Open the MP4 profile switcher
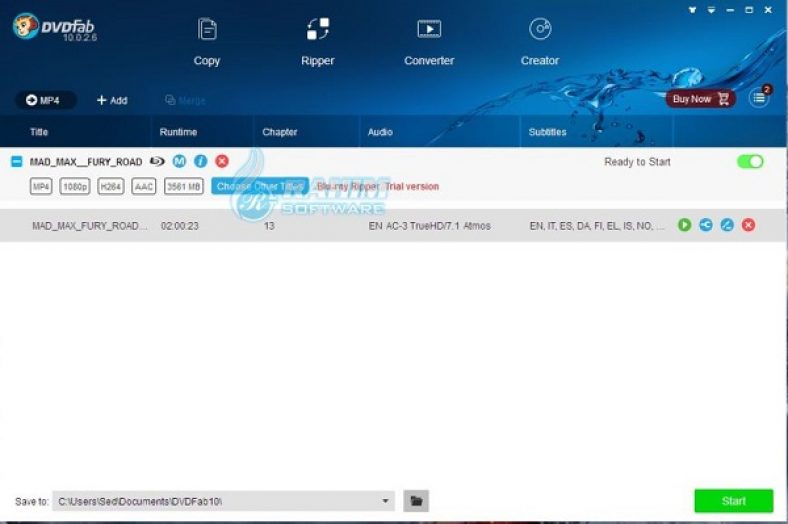 pyautogui.click(x=46, y=100)
